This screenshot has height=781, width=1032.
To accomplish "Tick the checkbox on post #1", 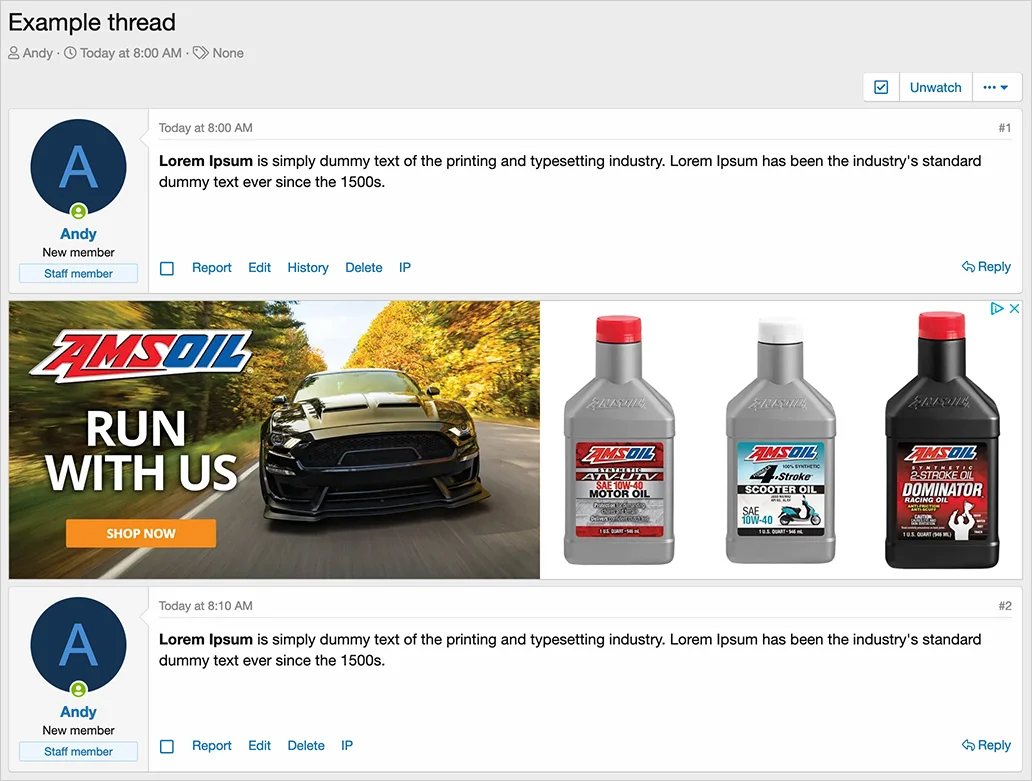I will [167, 268].
